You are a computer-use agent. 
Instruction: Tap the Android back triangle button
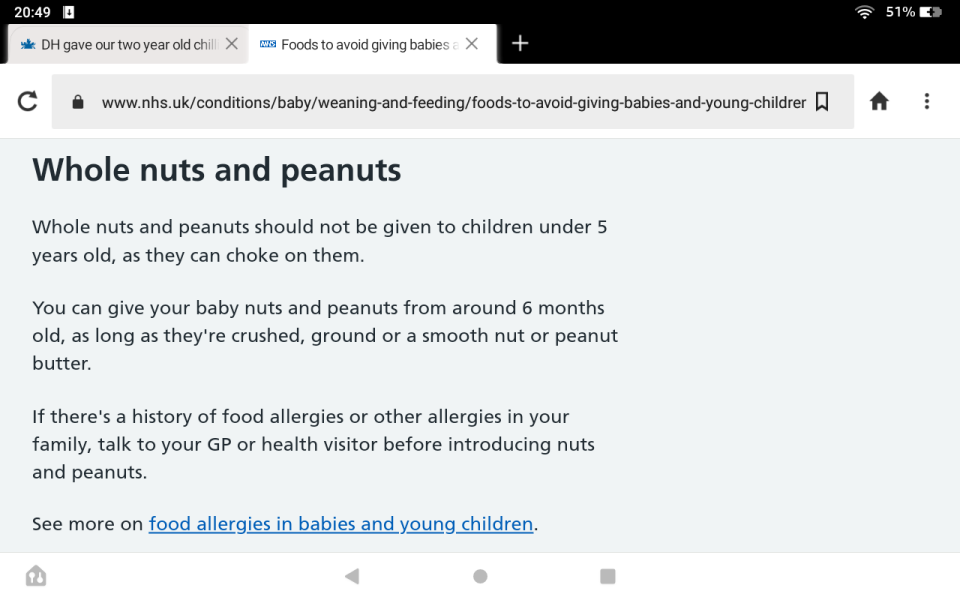(352, 576)
